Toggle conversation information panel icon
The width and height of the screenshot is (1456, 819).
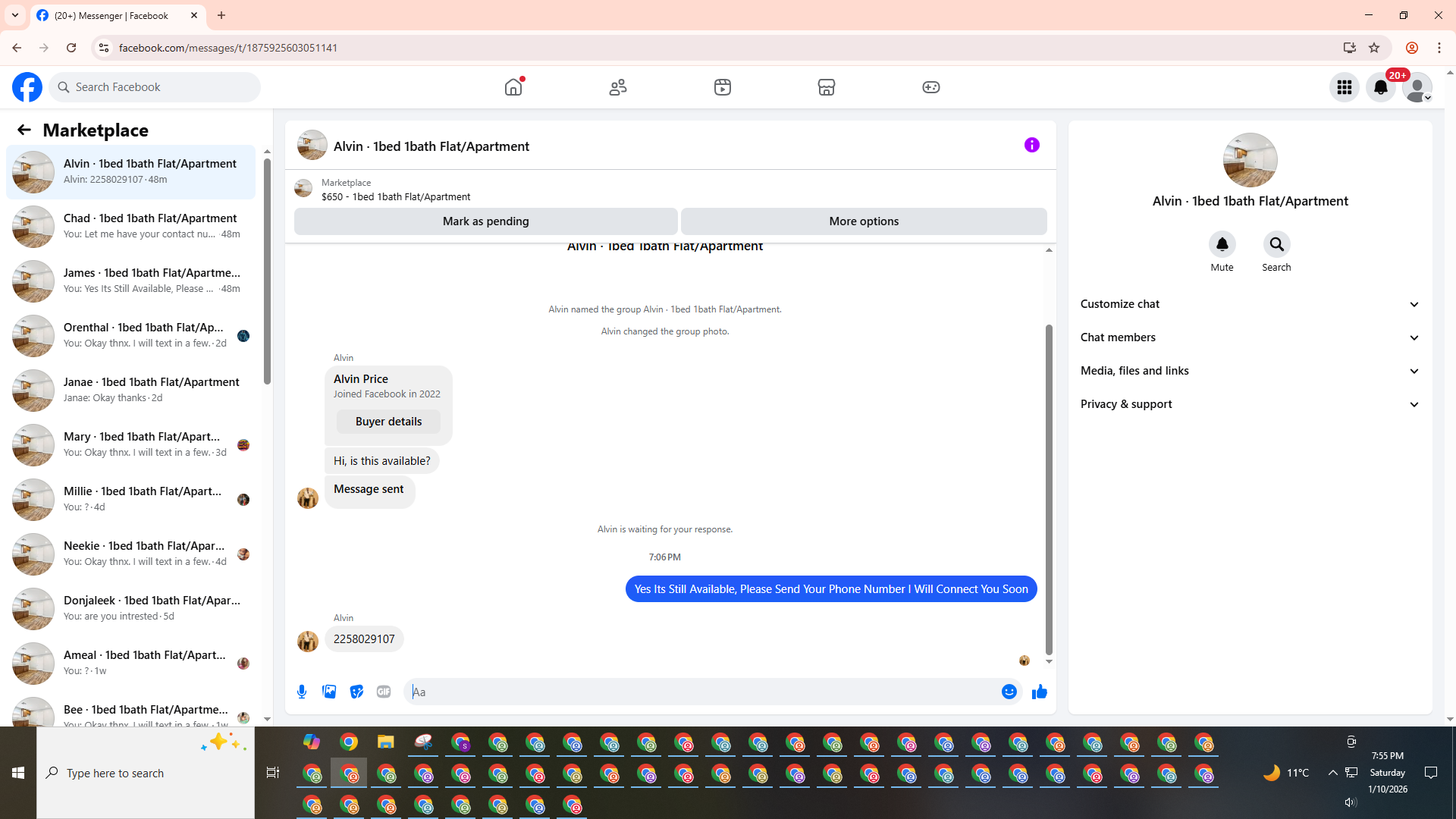tap(1031, 145)
